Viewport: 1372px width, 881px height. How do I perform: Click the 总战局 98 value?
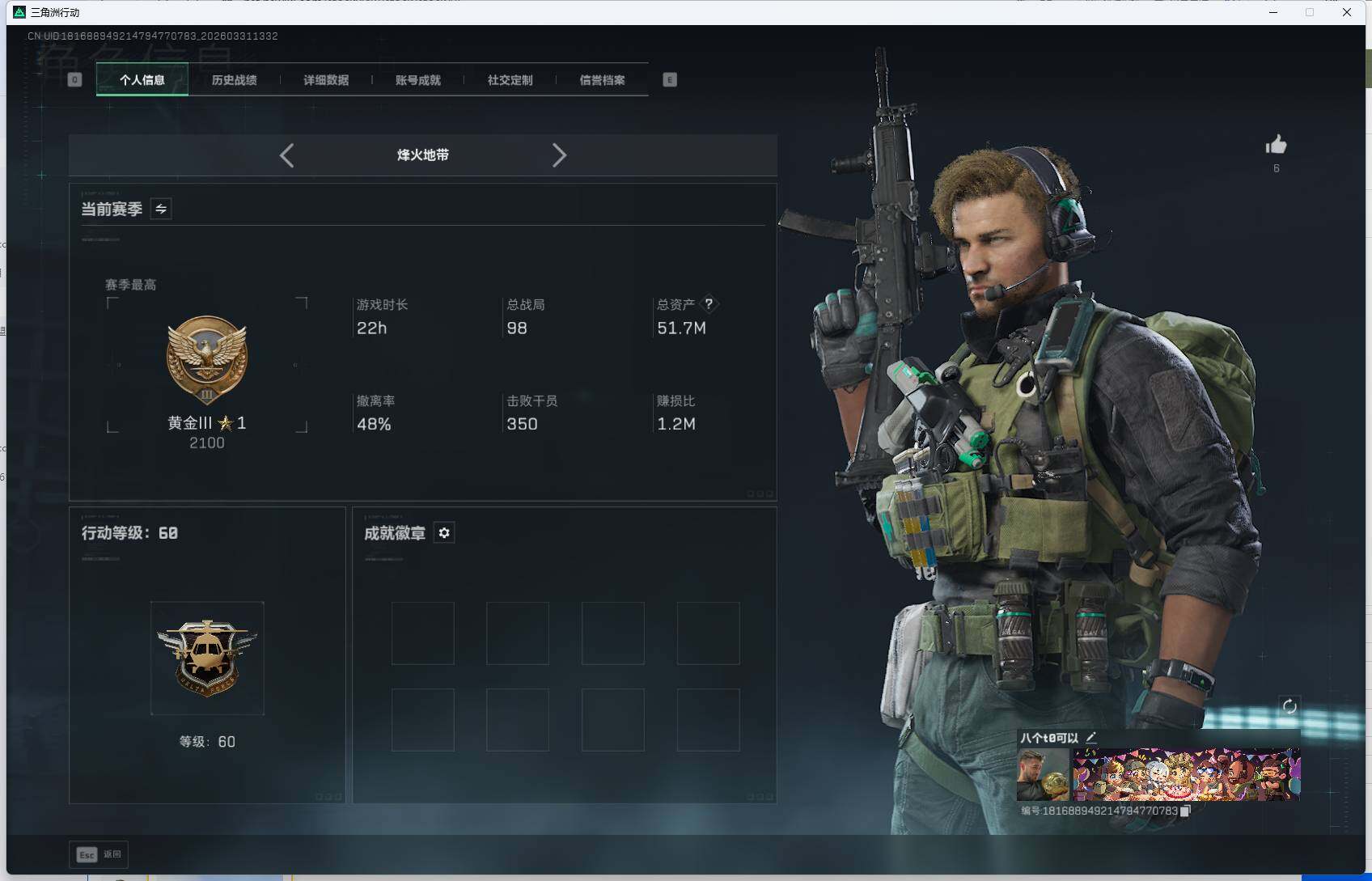pos(517,328)
